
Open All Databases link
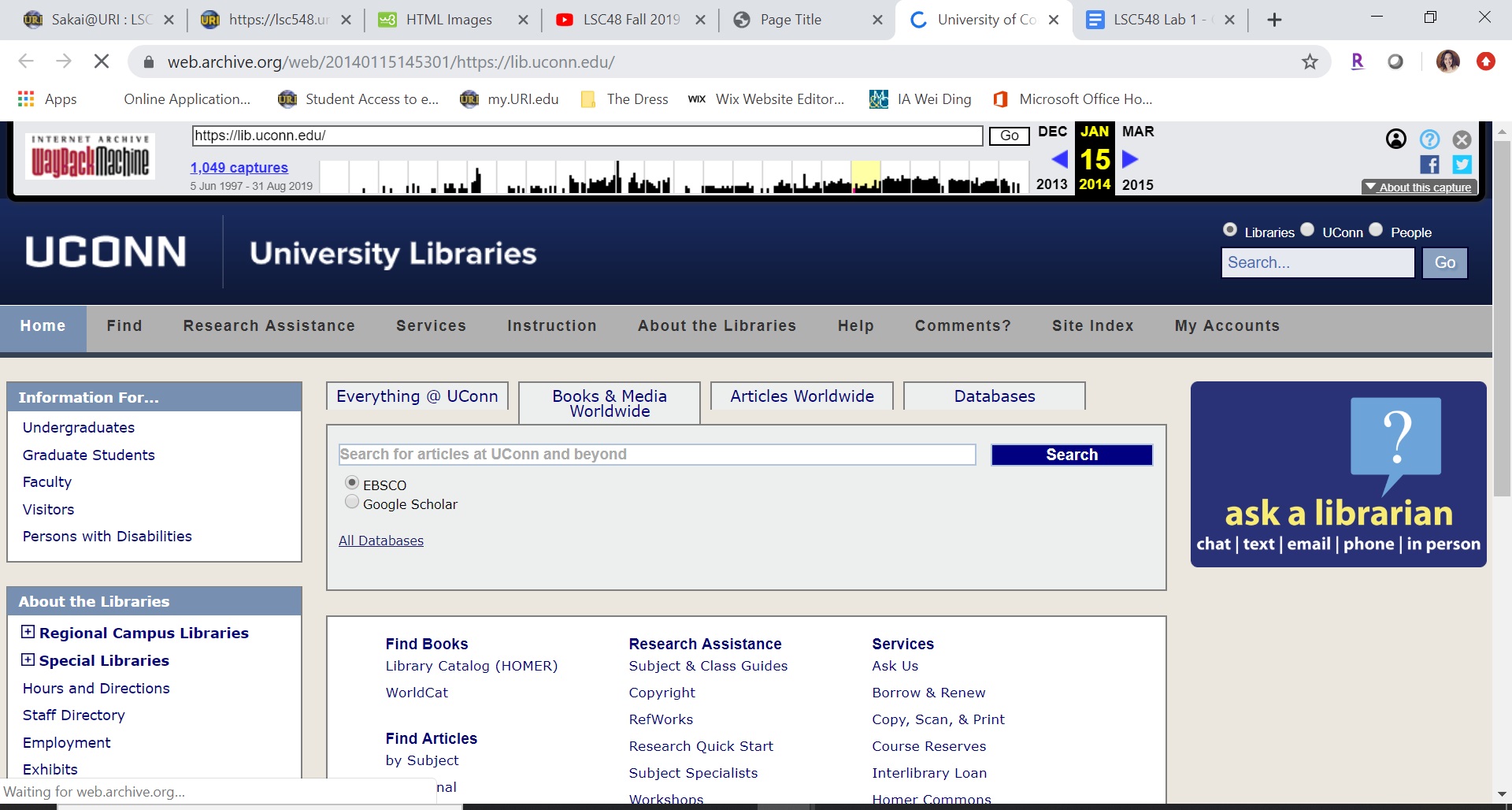381,541
